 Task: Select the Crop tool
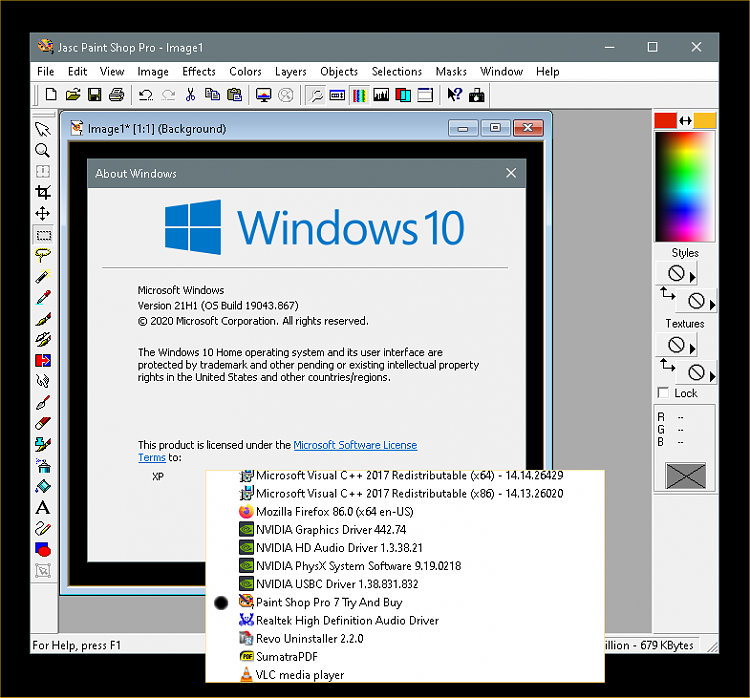coord(43,192)
